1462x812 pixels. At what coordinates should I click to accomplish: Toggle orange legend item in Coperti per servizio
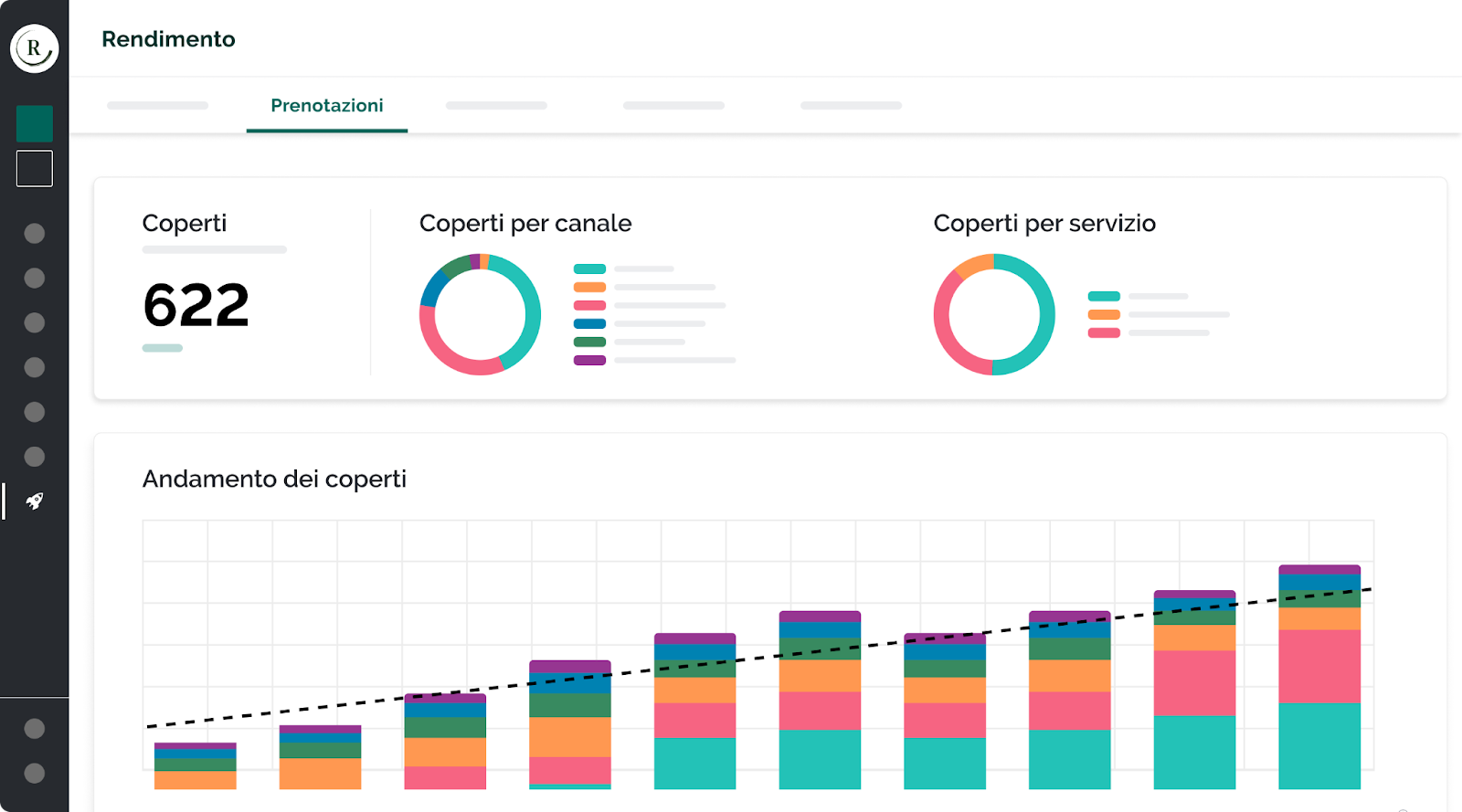(1104, 314)
